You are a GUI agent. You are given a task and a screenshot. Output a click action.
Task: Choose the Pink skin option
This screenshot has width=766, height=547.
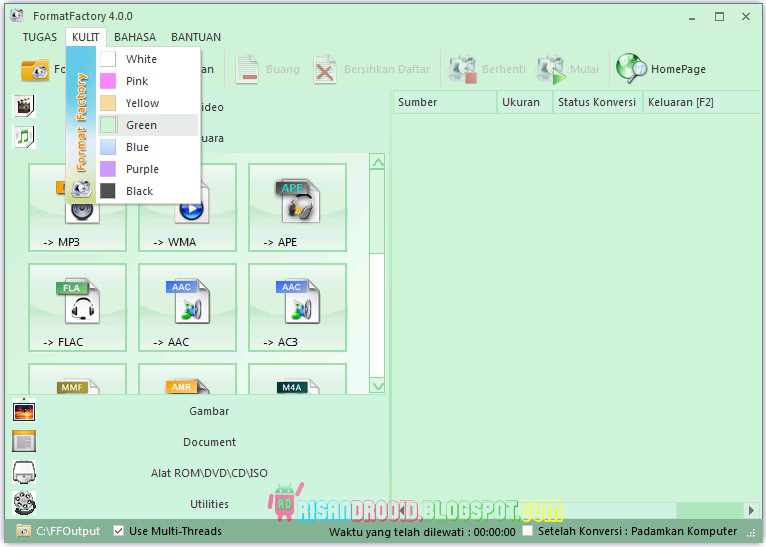click(149, 81)
